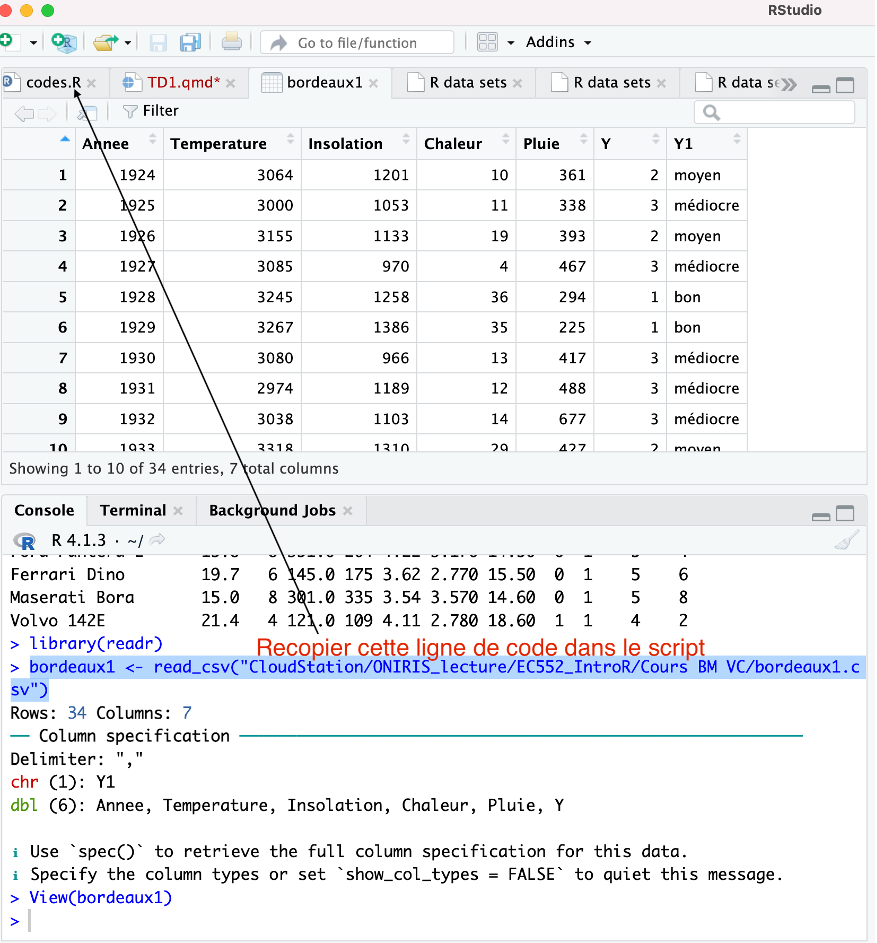
Task: Sort by the Pluie column header
Action: [555, 144]
